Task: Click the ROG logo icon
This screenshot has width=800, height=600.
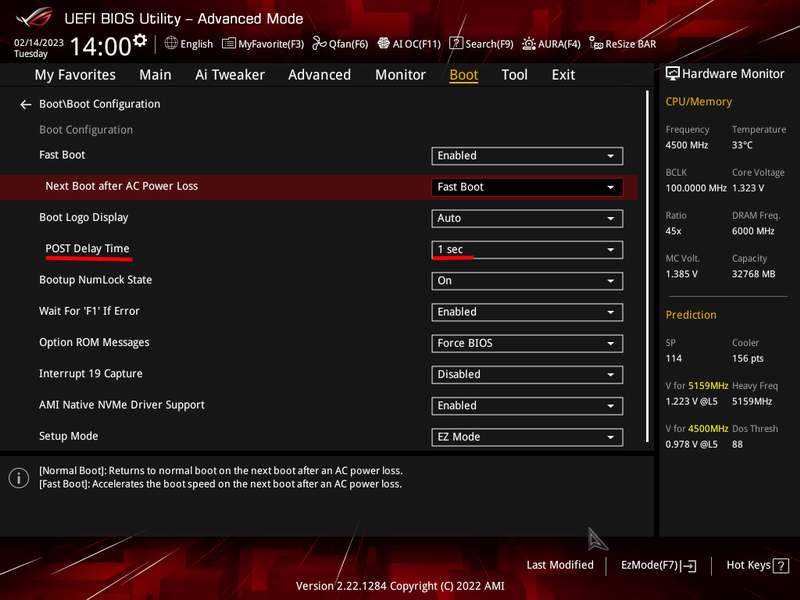Action: [34, 17]
